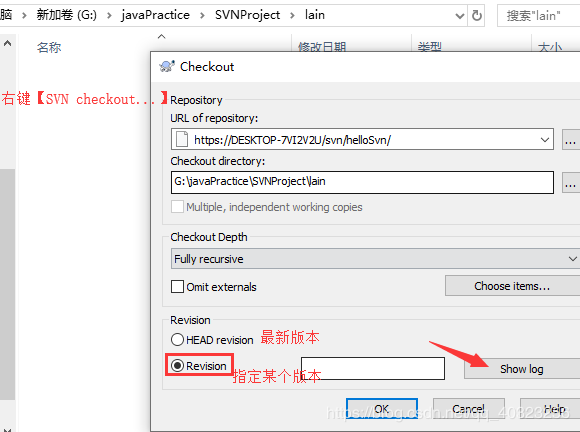Expand the Checkout Depth combo box
580x432 pixels.
pos(375,259)
